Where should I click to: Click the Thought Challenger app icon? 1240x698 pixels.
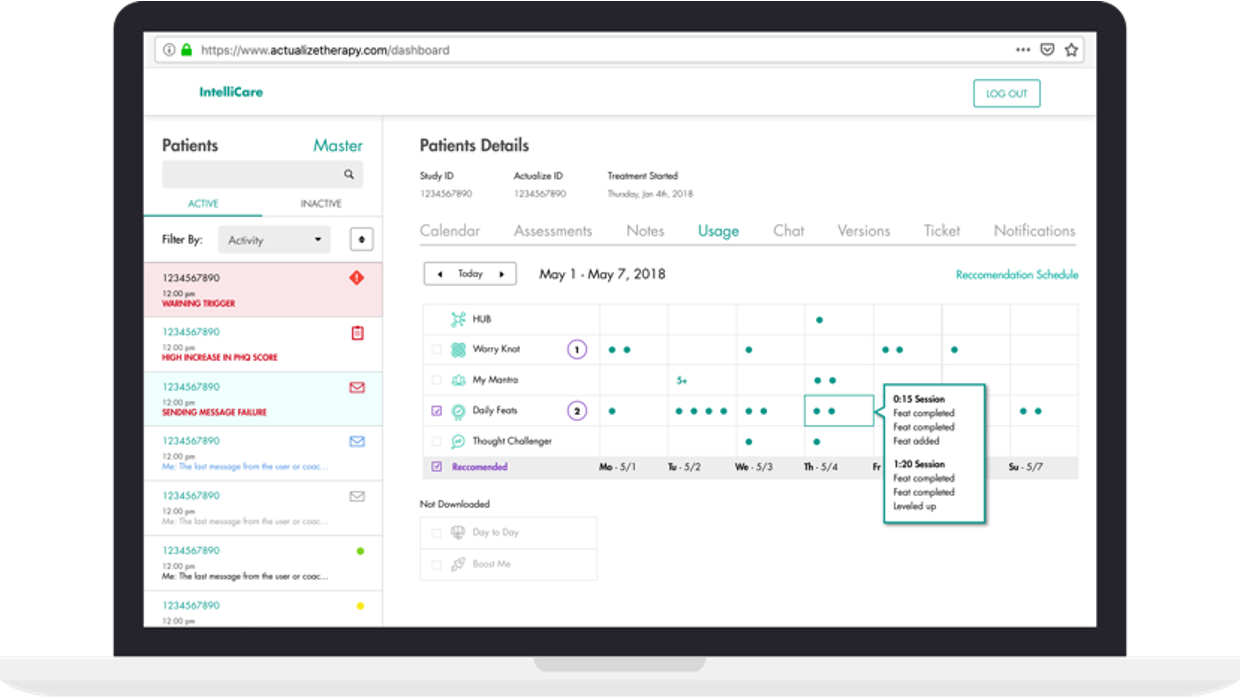(x=458, y=441)
